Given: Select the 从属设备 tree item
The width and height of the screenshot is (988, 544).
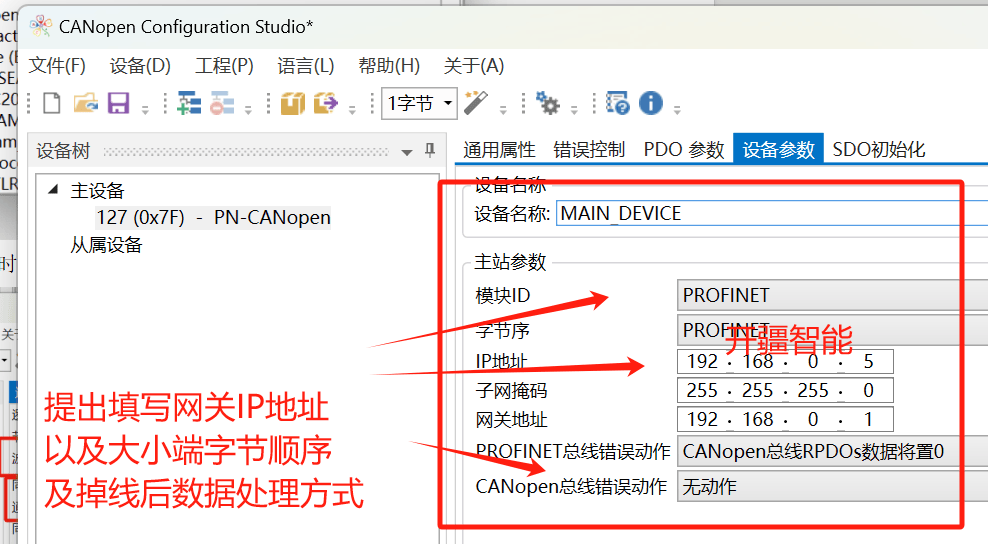Looking at the screenshot, I should (106, 245).
